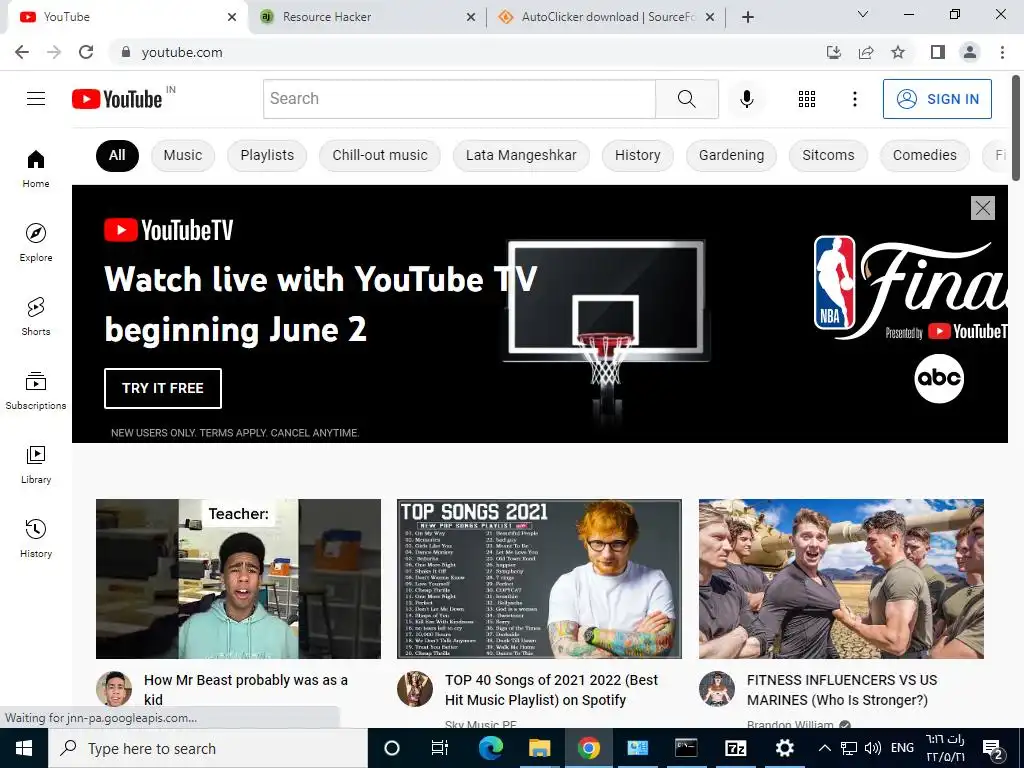Open the tab search dropdown chevron

(x=863, y=14)
